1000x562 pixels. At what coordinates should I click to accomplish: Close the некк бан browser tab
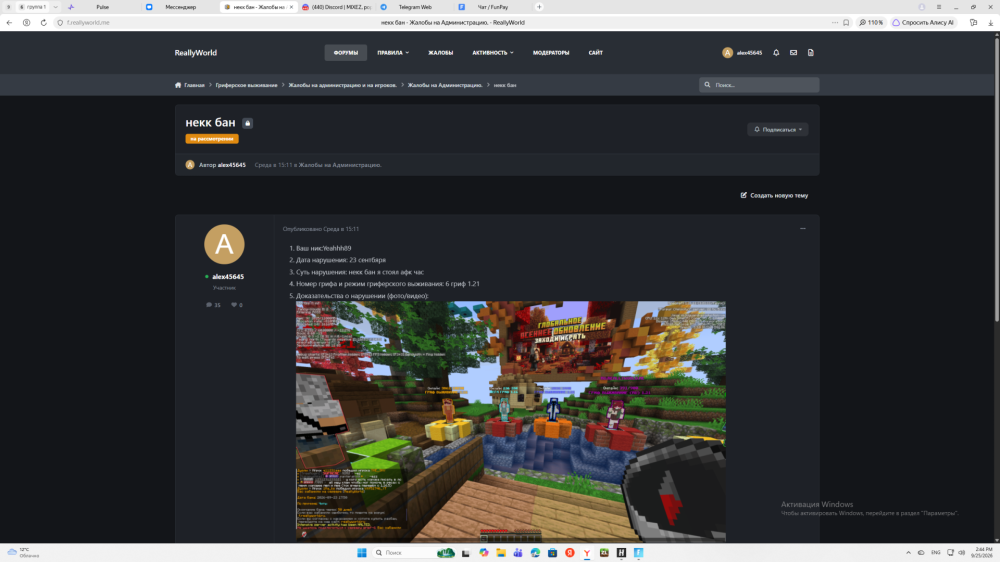pos(291,7)
